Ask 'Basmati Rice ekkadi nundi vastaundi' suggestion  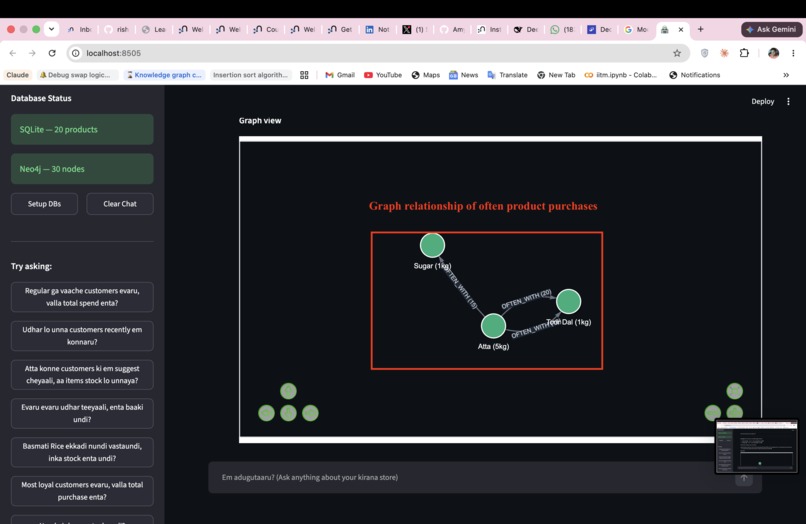pos(82,452)
